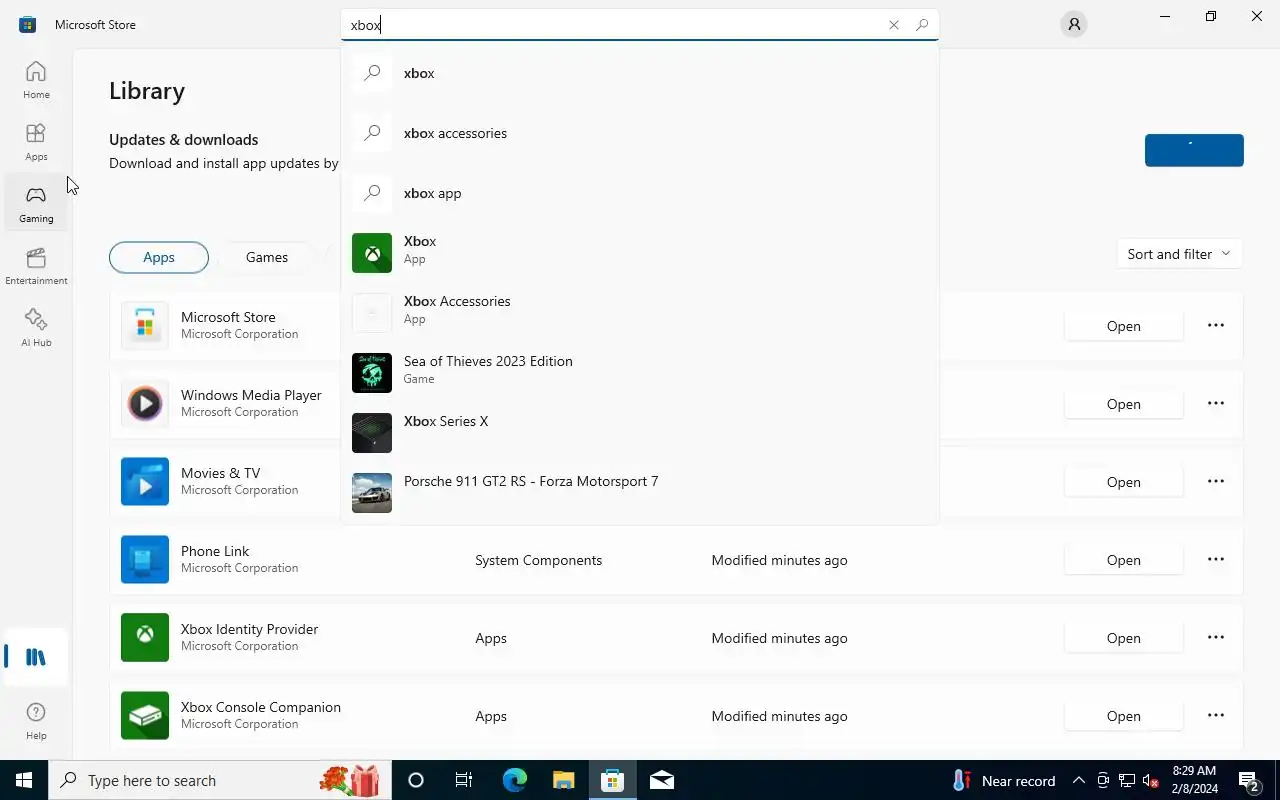The height and width of the screenshot is (800, 1280).
Task: Select the 'xbox app' search suggestion
Action: [x=640, y=193]
